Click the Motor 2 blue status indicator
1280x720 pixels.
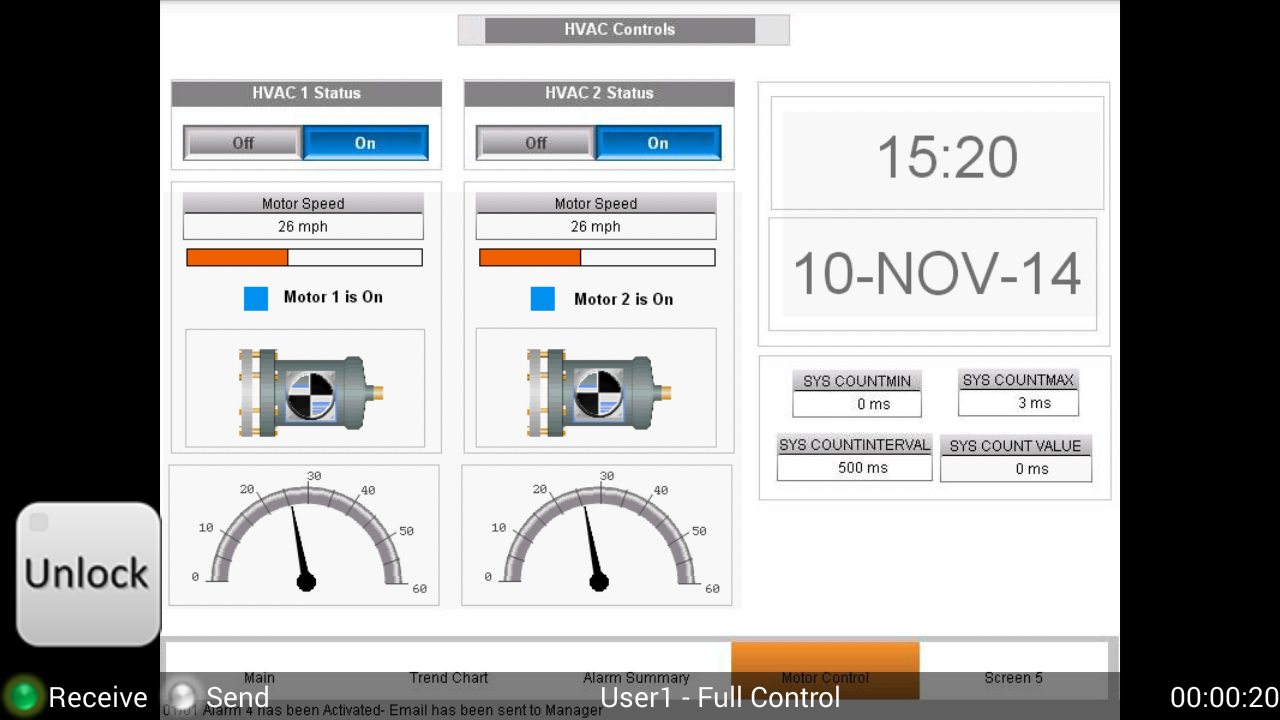point(542,298)
